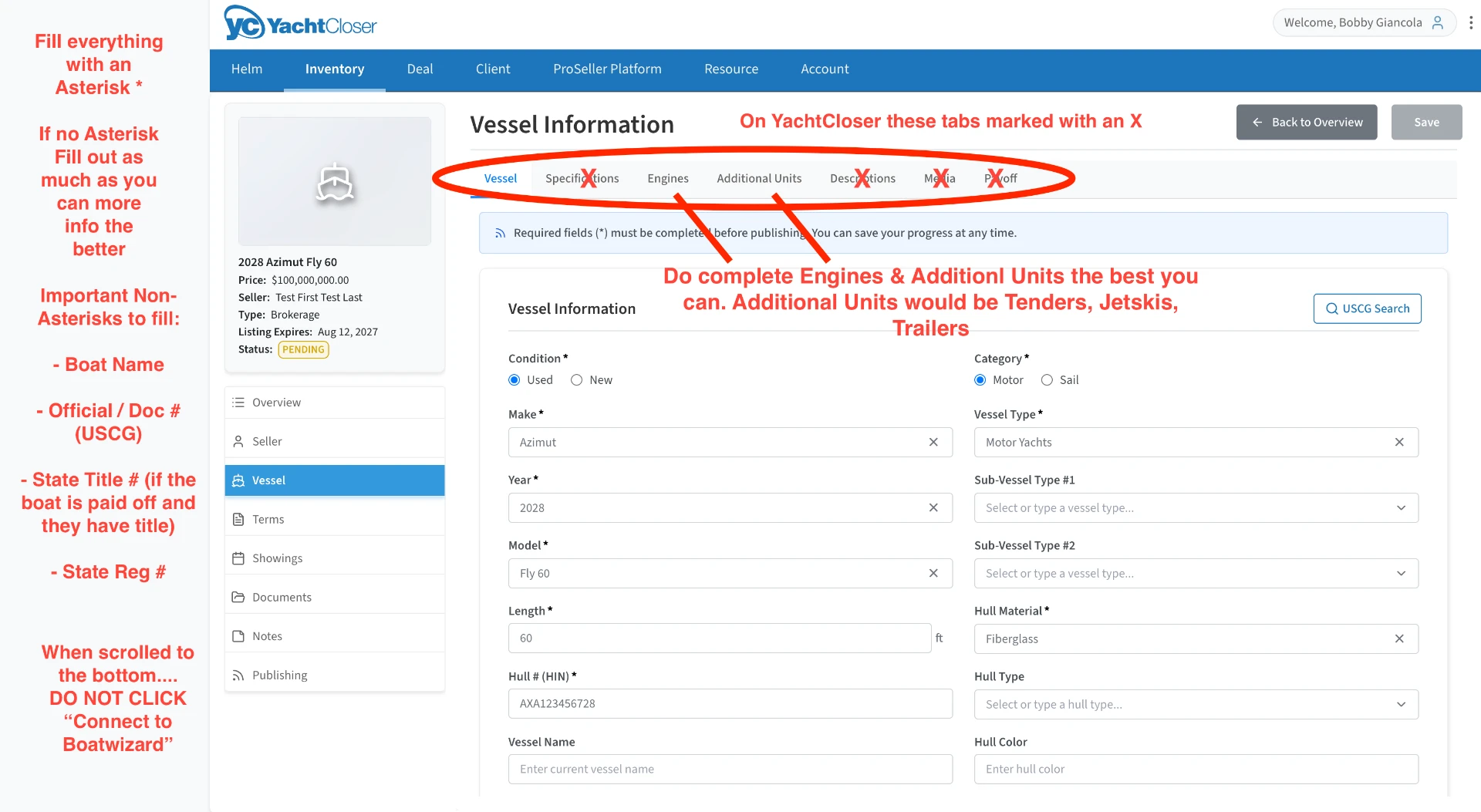The image size is (1481, 812).
Task: Open the ProSeller Platform menu
Action: (607, 69)
